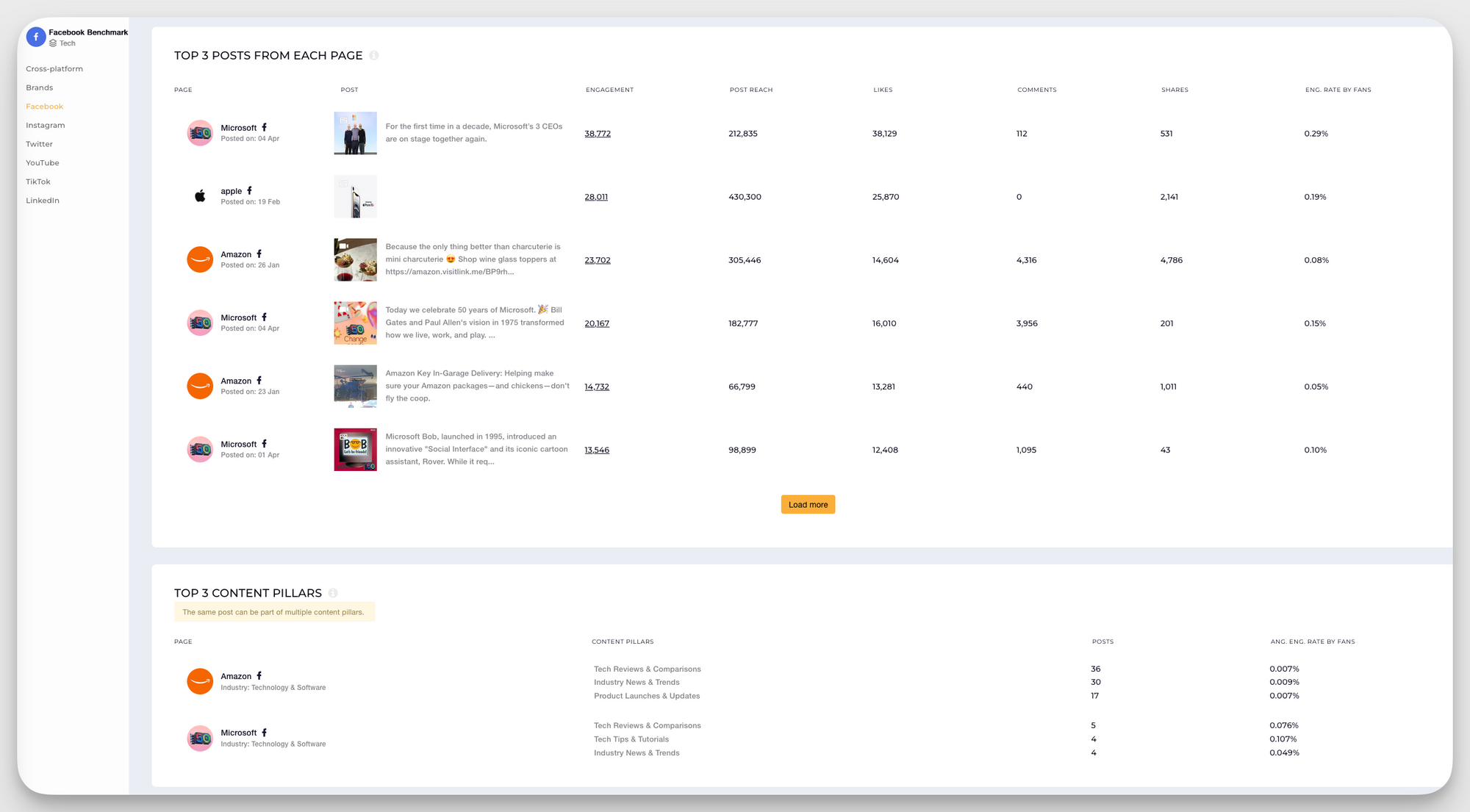Click Microsoft avatar on the 01 Apr post row
This screenshot has width=1470, height=812.
pos(200,449)
